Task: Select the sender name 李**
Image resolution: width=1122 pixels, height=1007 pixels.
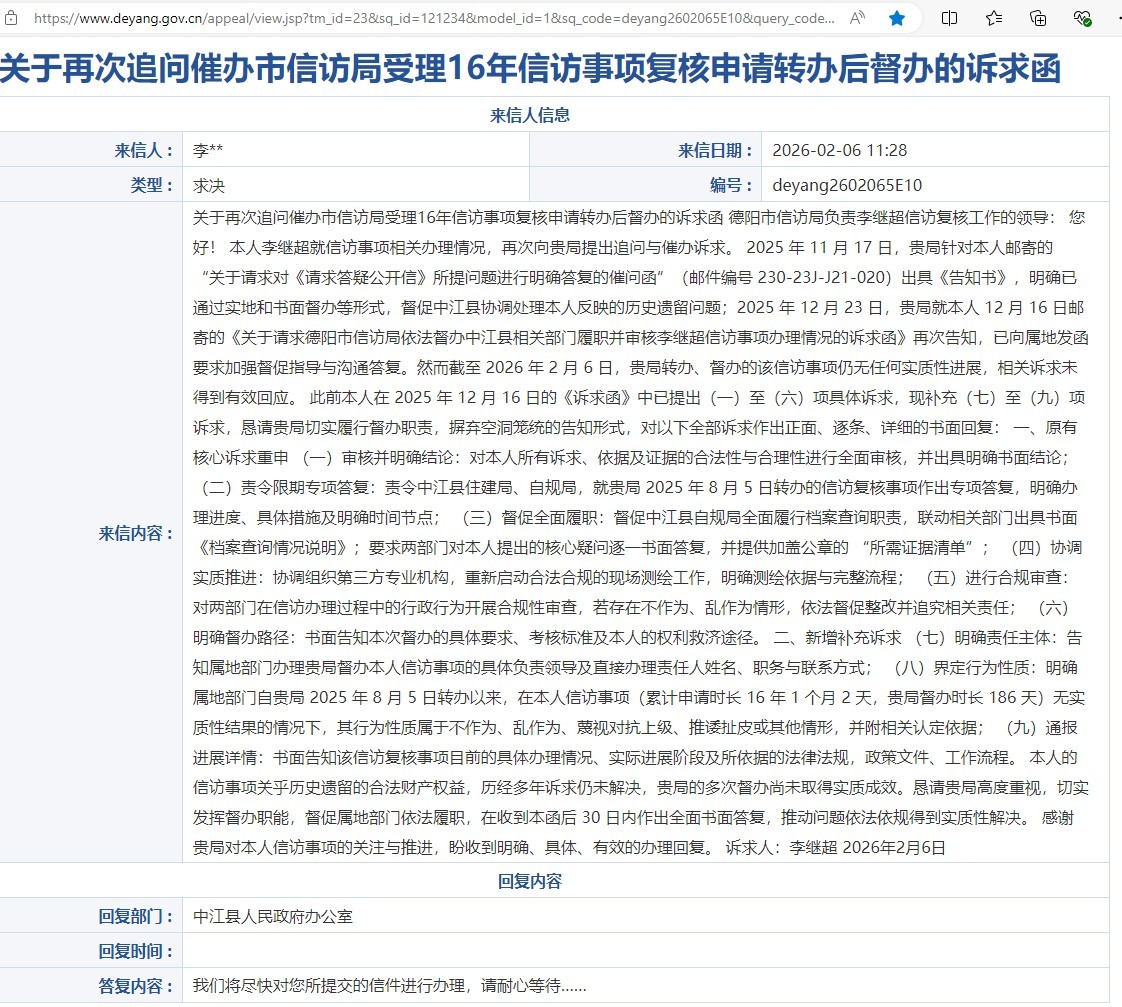Action: point(208,150)
